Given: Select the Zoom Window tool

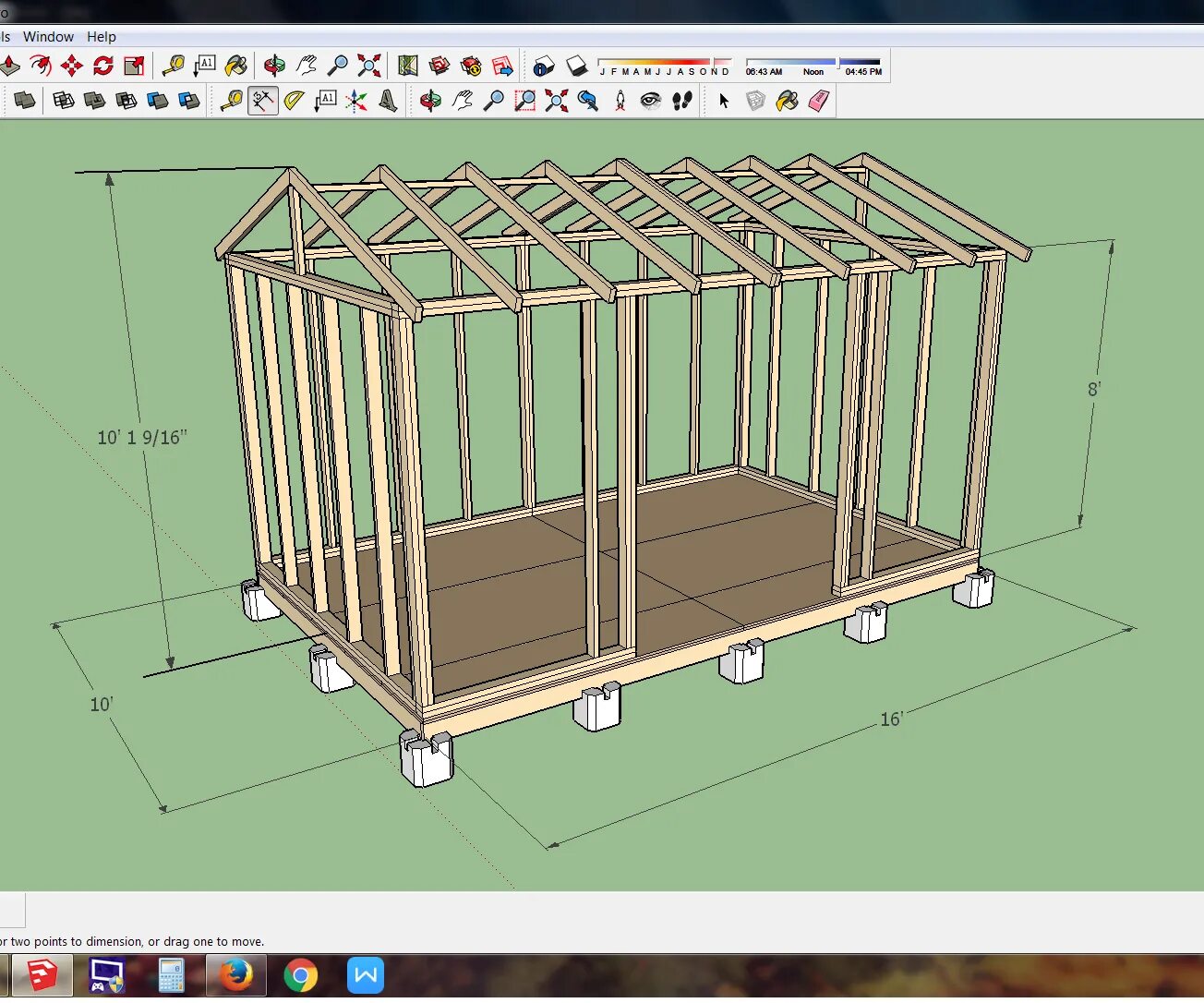Looking at the screenshot, I should pos(524,100).
